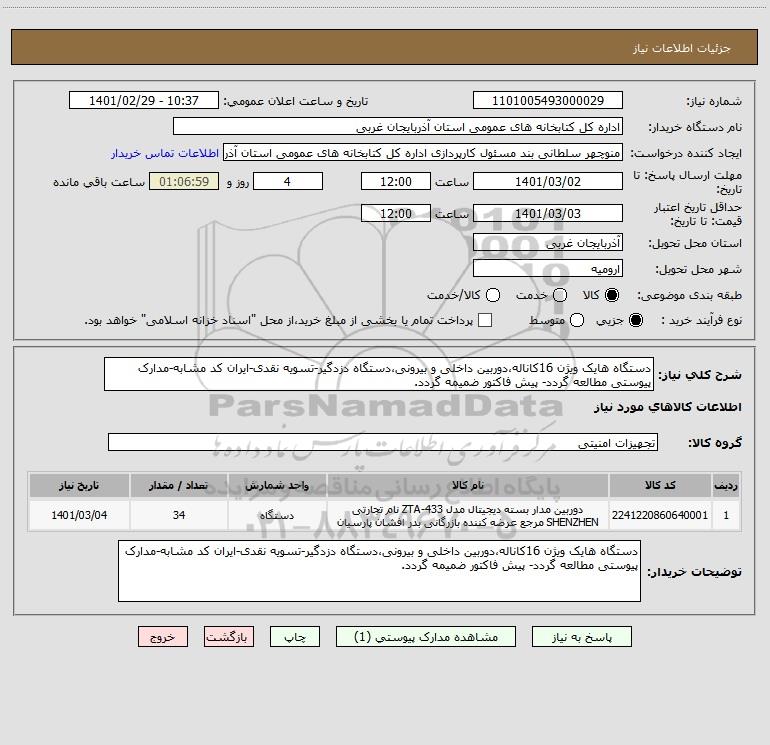
Task: Click the delivery city ارومیه field
Action: 548,269
